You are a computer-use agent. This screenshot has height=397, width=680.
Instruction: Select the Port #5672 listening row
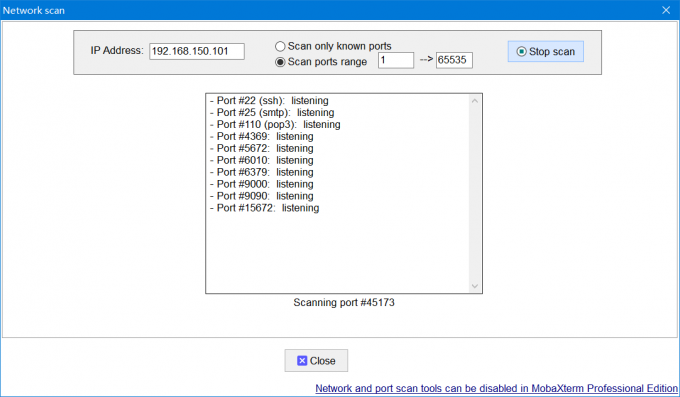pos(262,148)
